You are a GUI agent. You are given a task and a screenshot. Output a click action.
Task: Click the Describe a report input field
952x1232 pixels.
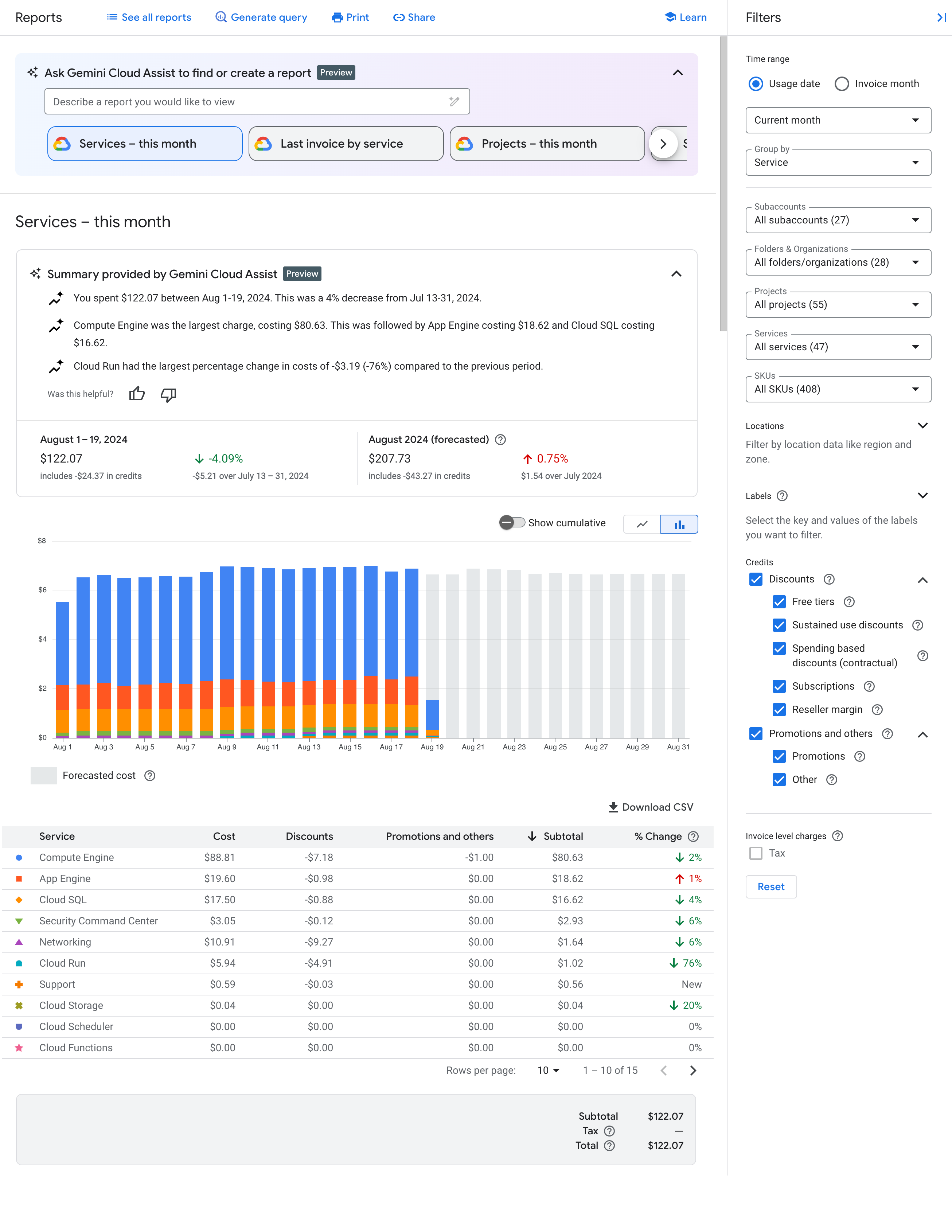[258, 101]
